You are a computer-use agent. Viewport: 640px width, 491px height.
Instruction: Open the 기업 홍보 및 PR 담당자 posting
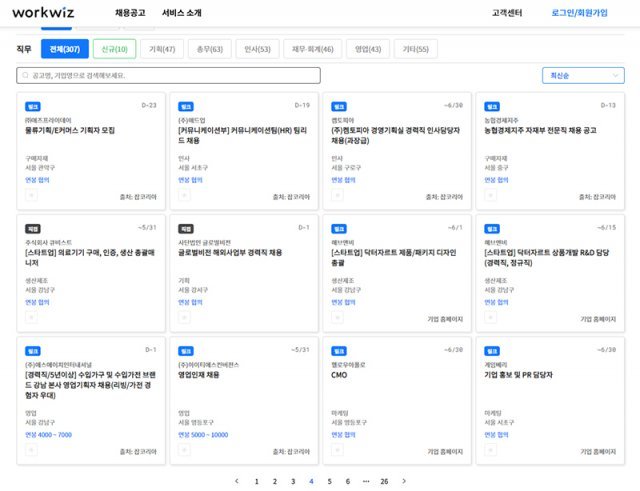[518, 375]
